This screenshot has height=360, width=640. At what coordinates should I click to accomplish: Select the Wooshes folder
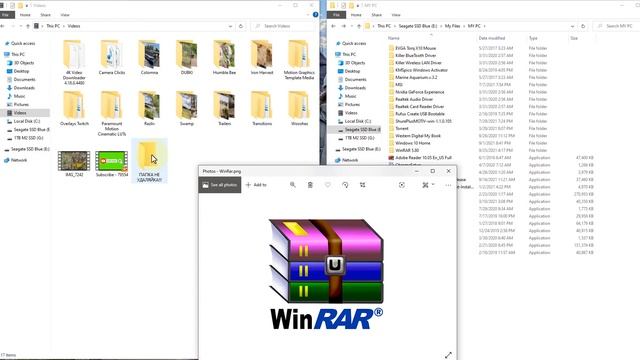299,109
